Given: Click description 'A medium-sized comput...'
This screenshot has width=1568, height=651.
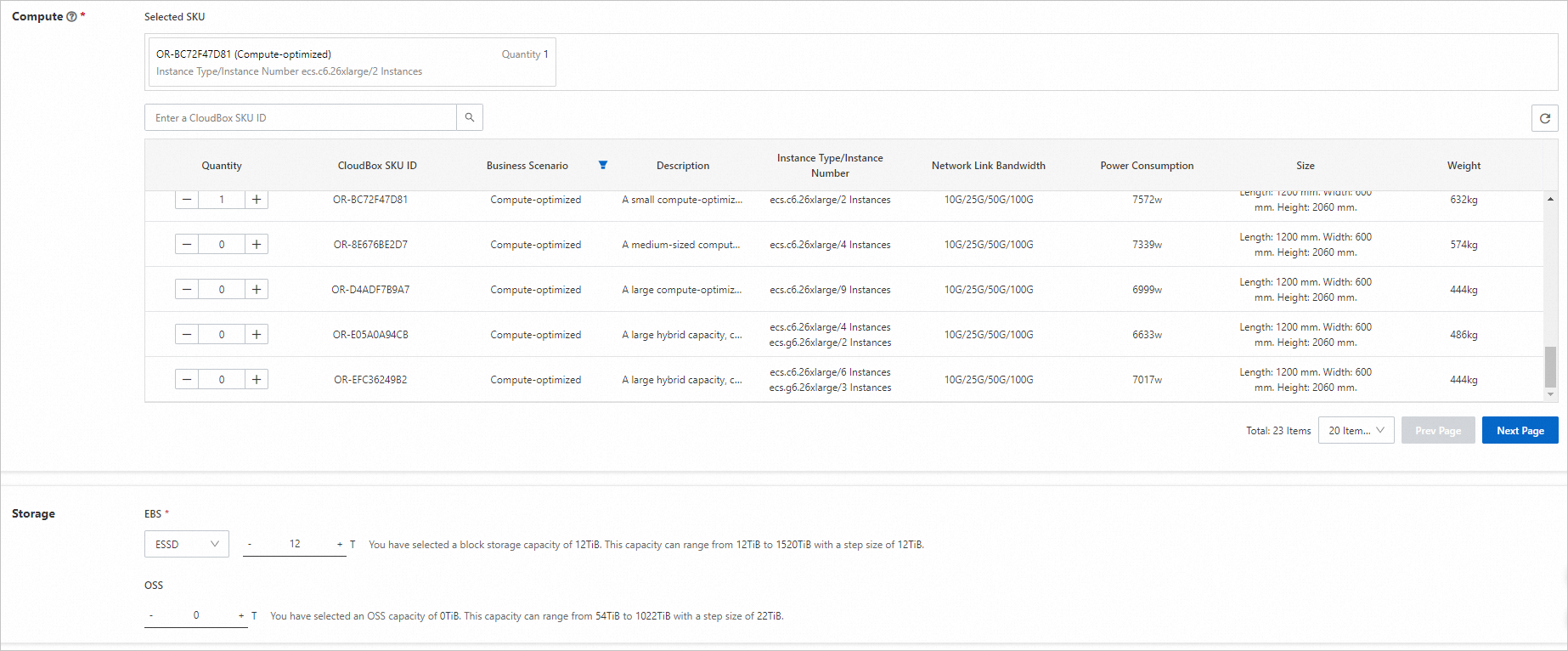Looking at the screenshot, I should click(681, 245).
